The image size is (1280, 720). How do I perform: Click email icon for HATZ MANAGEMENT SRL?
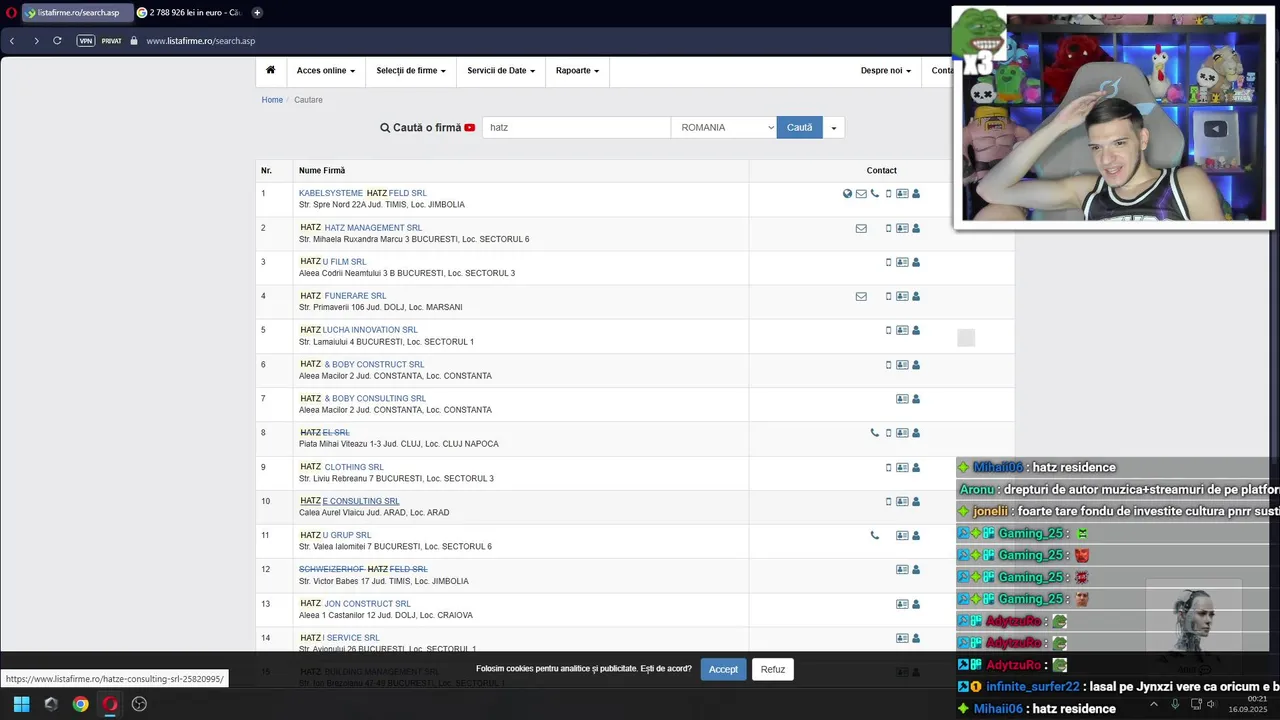[x=861, y=228]
